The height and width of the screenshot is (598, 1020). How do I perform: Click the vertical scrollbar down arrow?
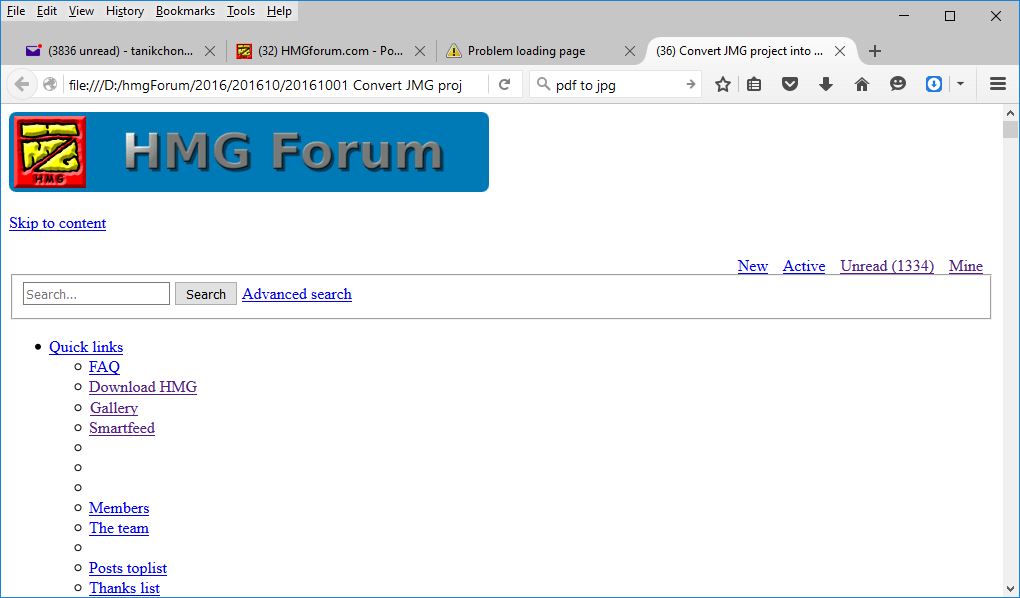(x=1010, y=589)
